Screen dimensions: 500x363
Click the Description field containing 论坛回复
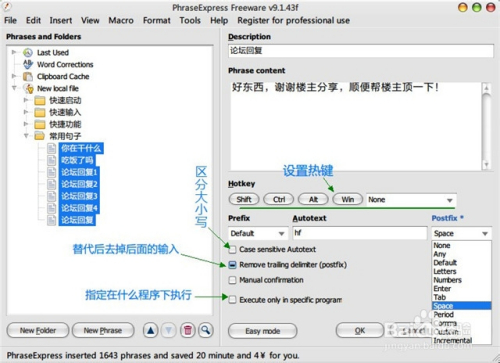coord(361,51)
